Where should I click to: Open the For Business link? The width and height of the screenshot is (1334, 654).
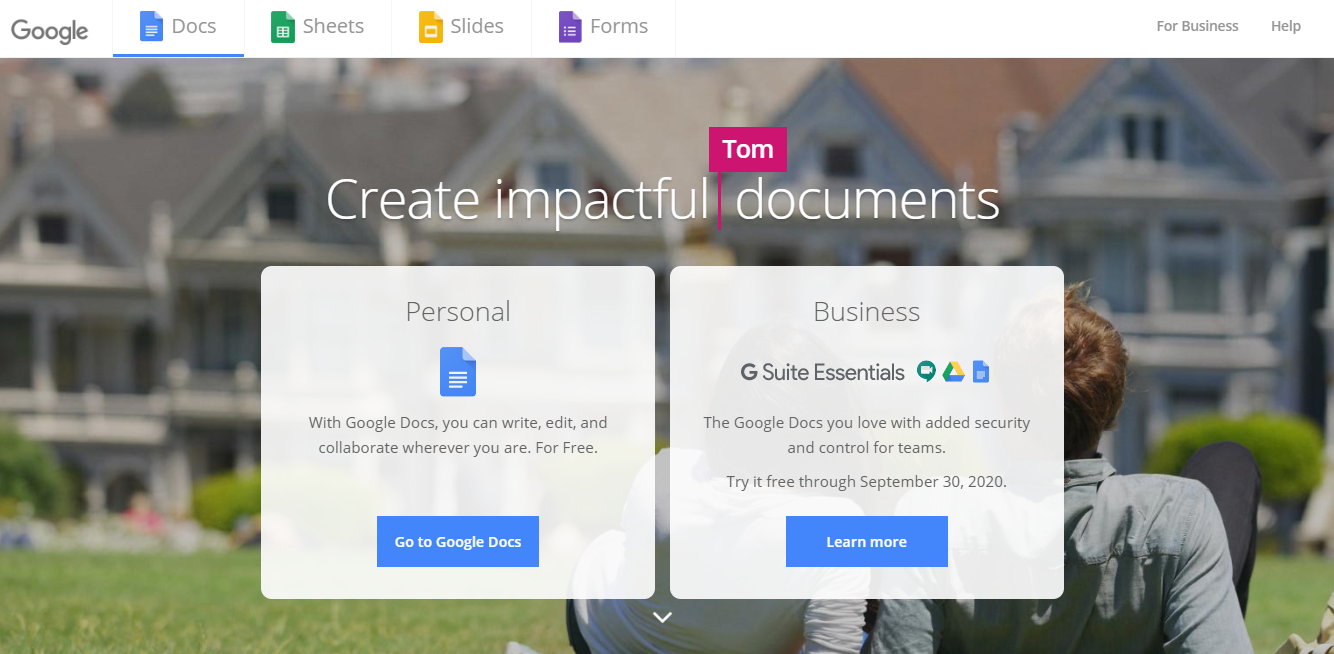[1197, 26]
